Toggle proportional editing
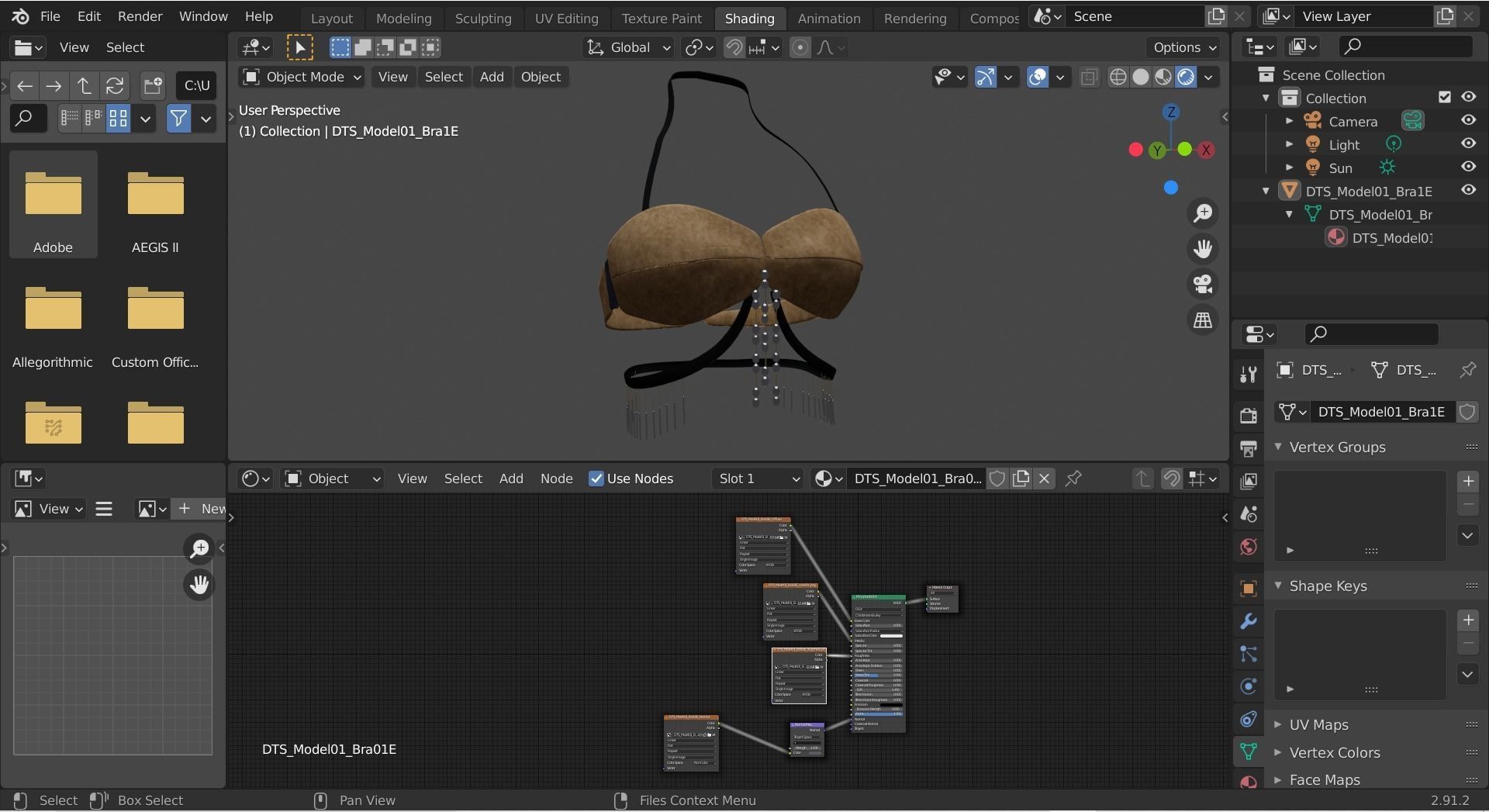 (x=800, y=47)
